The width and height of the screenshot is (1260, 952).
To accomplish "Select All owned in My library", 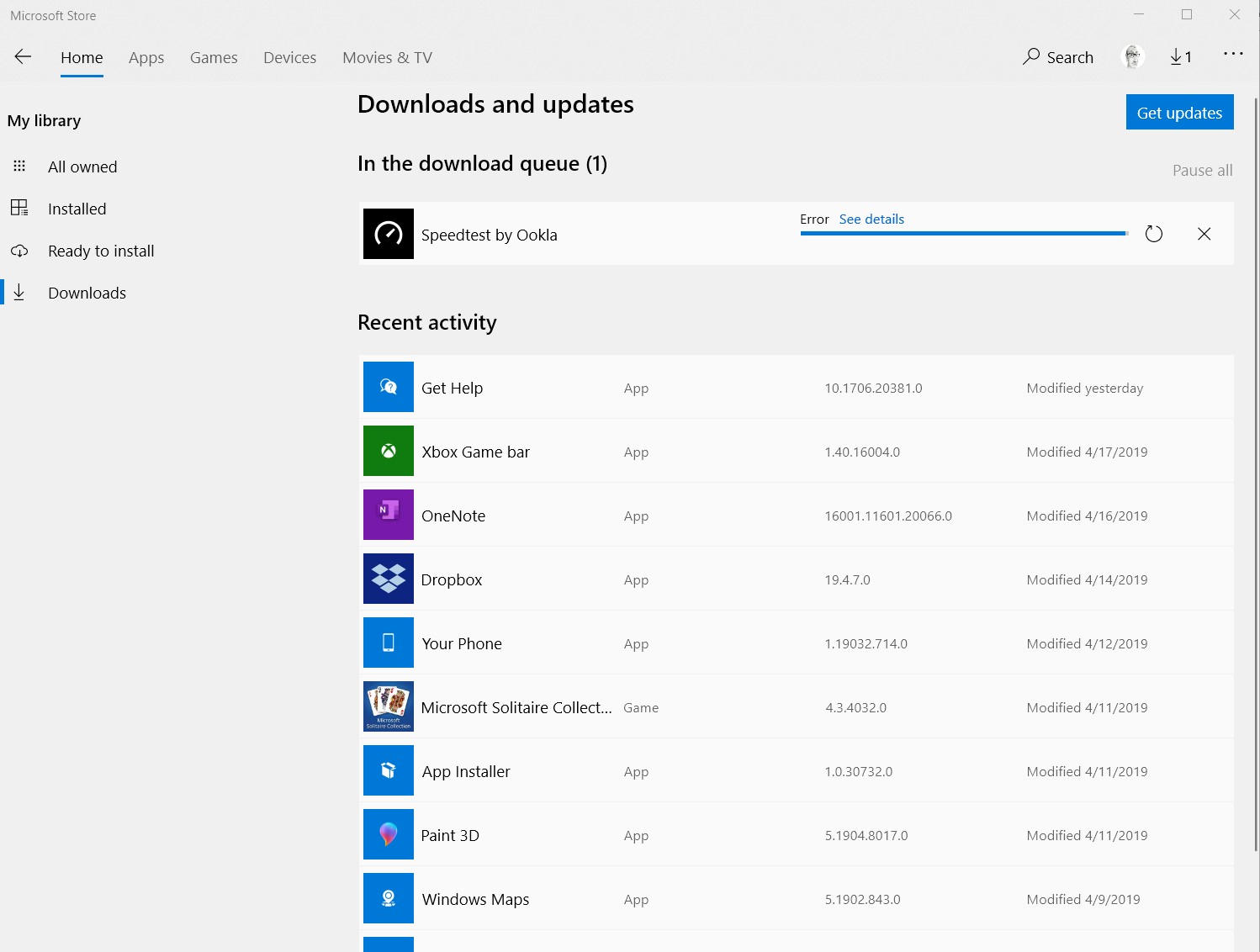I will 82,167.
